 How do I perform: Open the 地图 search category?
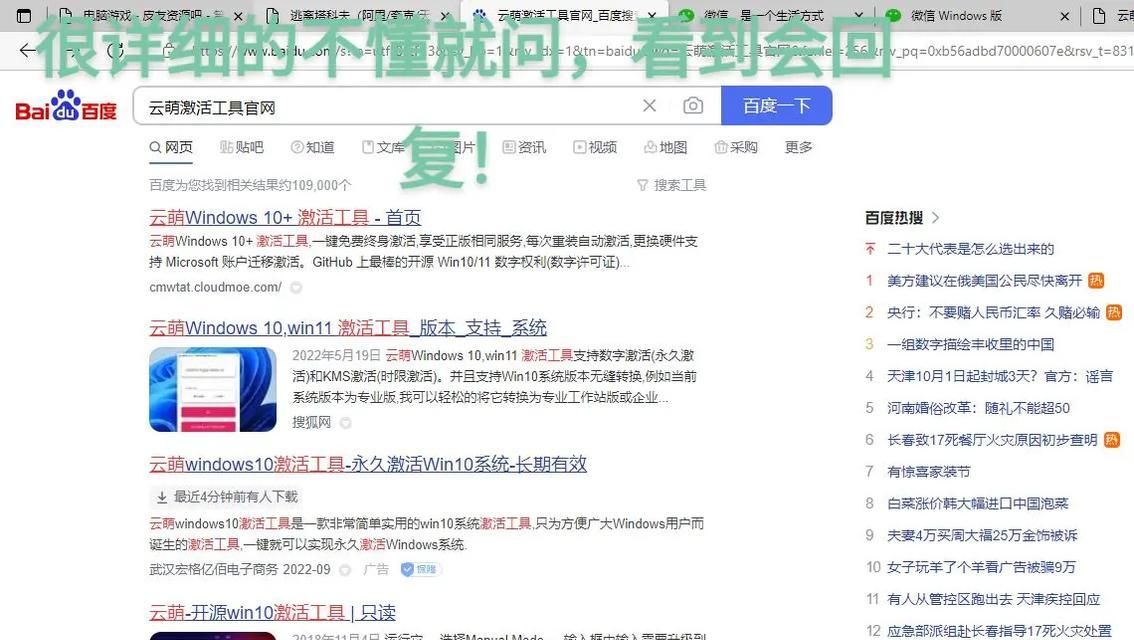[665, 148]
